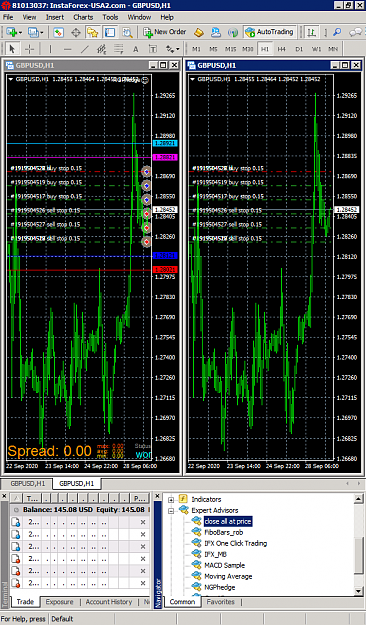This screenshot has width=366, height=625.
Task: Switch to H4 timeframe
Action: [x=282, y=49]
